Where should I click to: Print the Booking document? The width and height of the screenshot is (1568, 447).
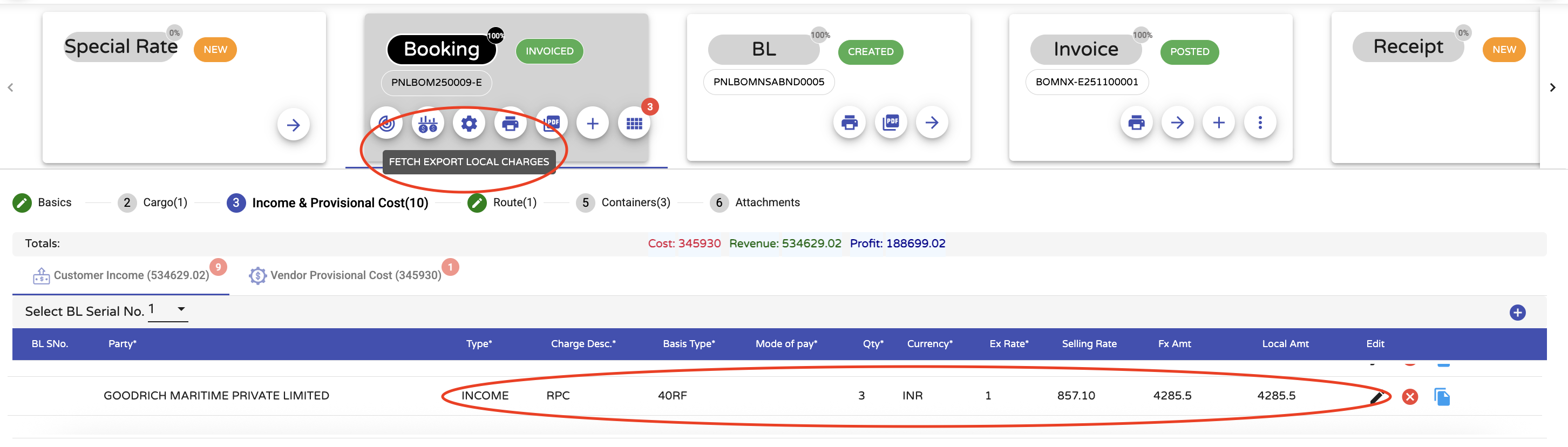coord(510,124)
